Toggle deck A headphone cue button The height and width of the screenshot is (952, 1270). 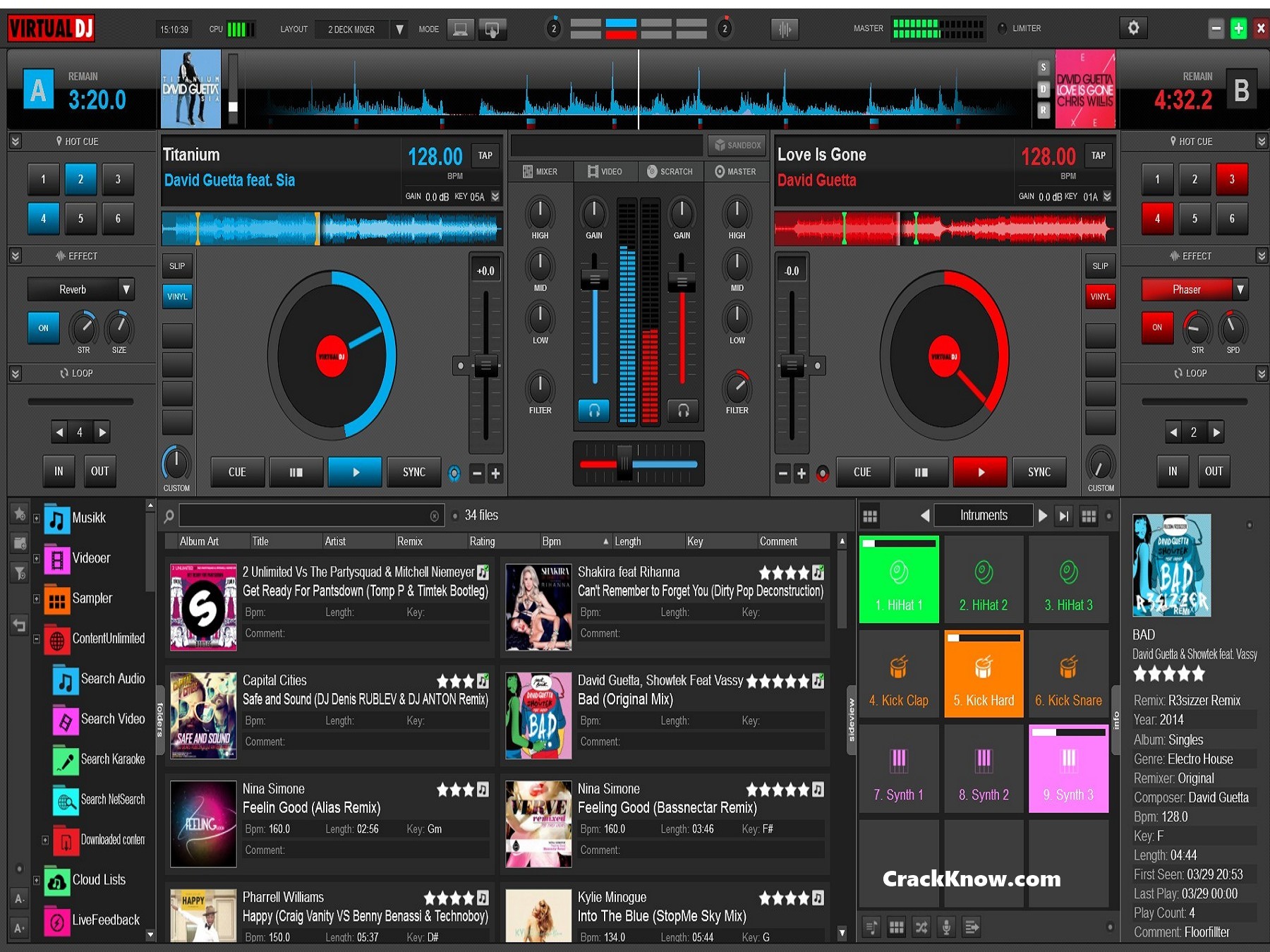[594, 410]
